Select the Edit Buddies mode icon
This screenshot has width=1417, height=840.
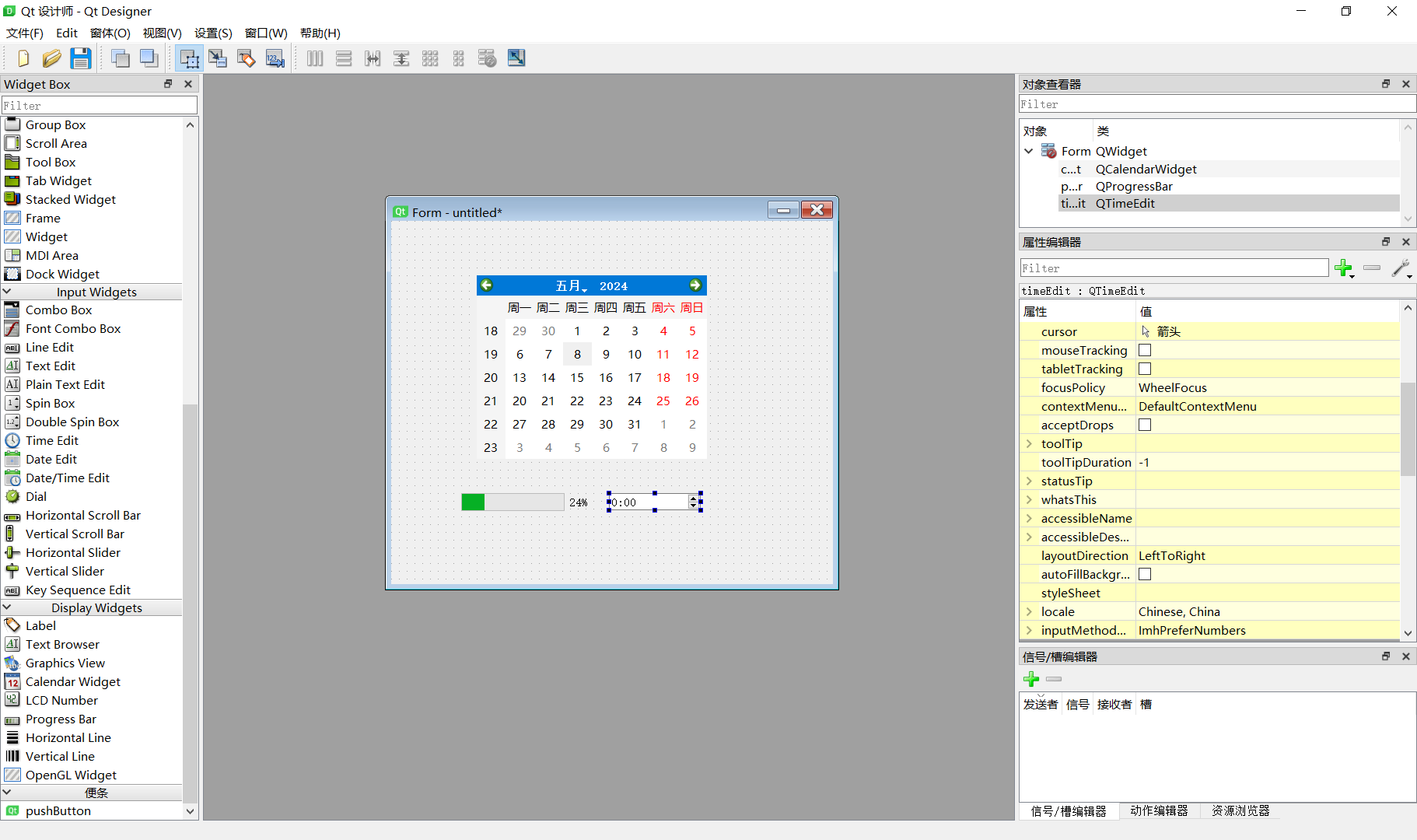pyautogui.click(x=247, y=58)
